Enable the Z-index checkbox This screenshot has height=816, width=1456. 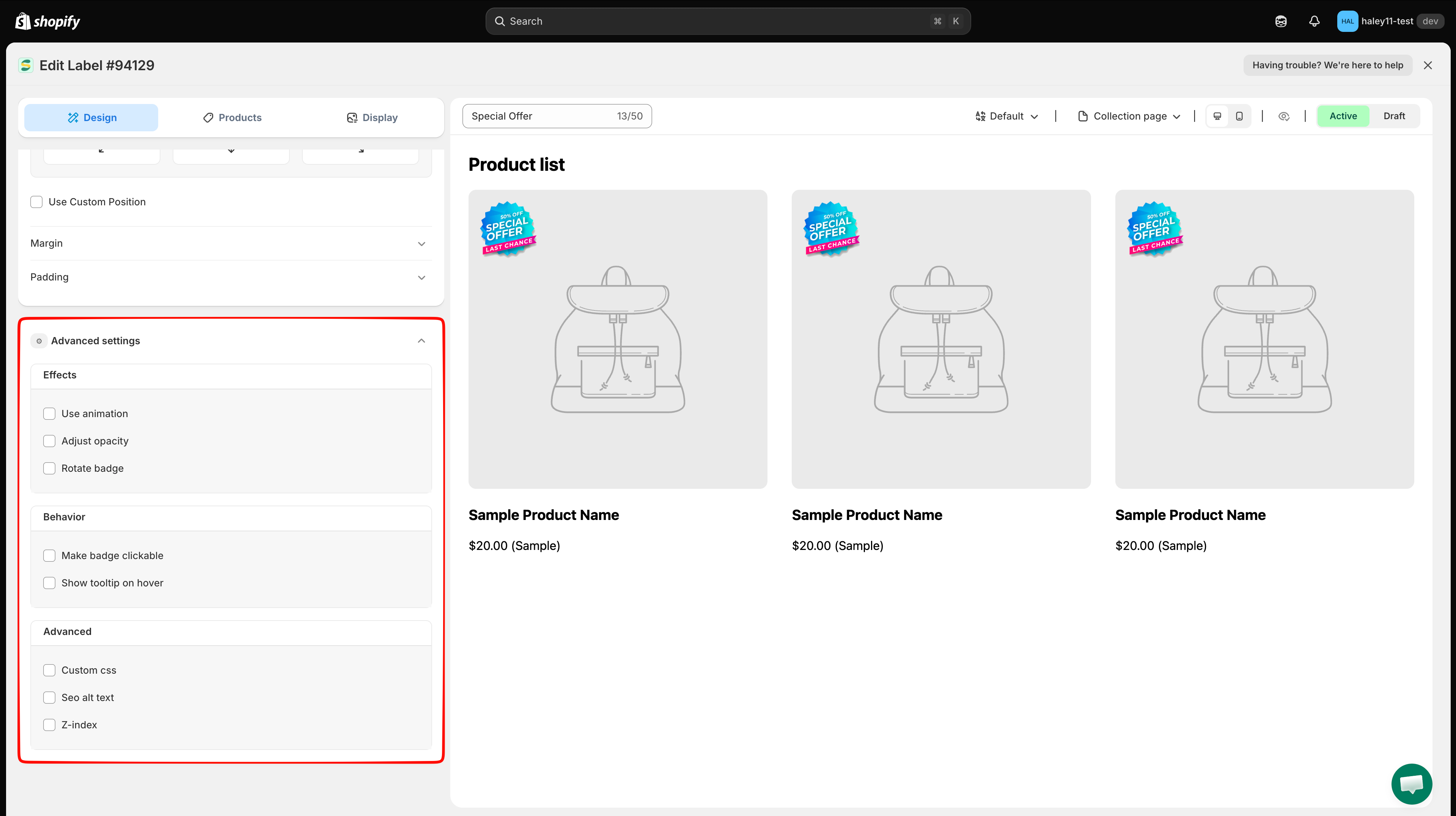click(x=49, y=725)
